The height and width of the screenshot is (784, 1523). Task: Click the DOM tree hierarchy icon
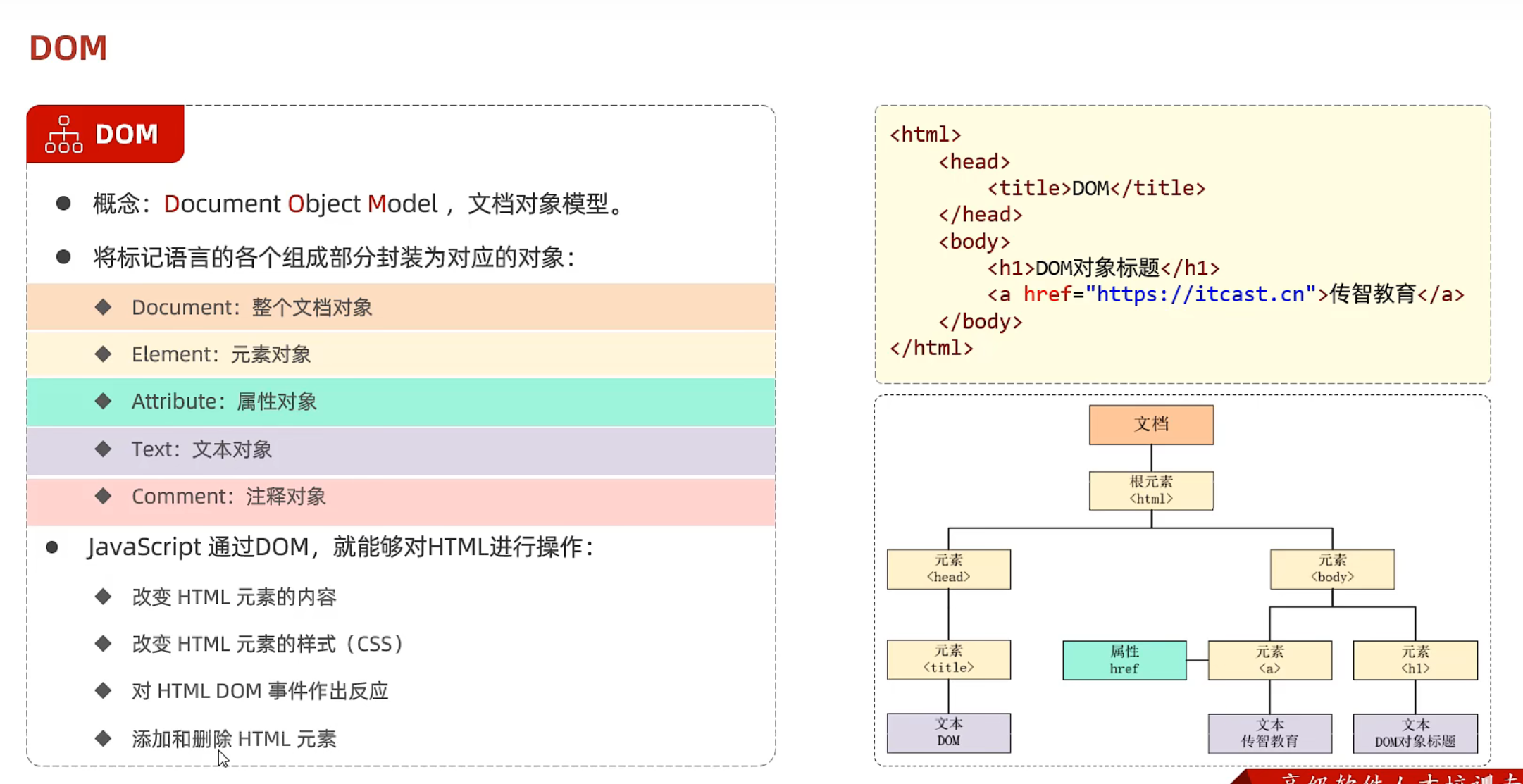coord(63,134)
